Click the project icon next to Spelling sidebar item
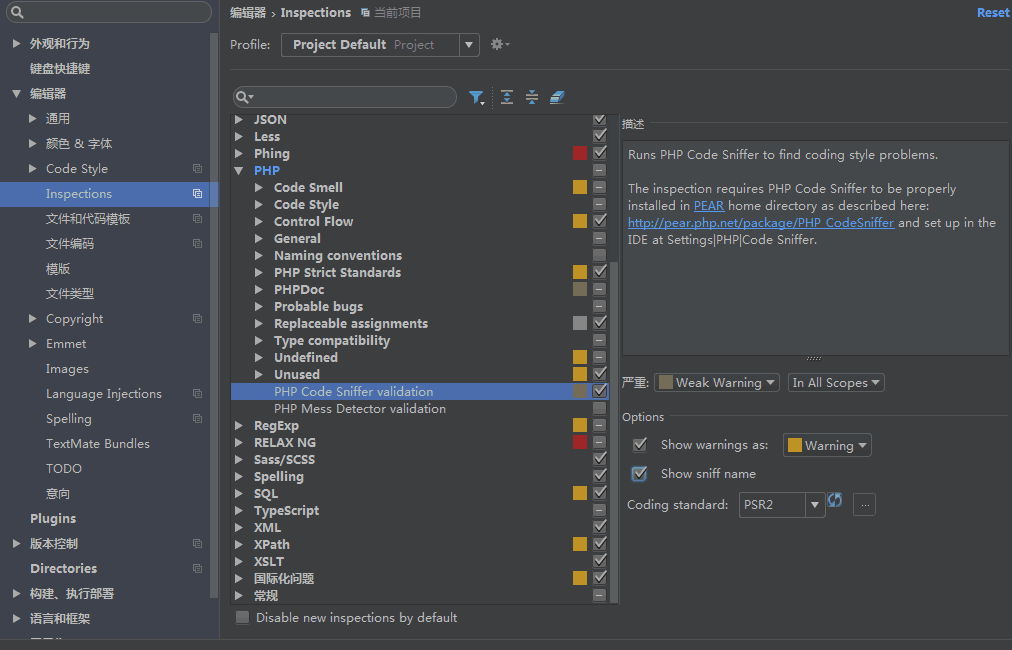 (x=197, y=419)
